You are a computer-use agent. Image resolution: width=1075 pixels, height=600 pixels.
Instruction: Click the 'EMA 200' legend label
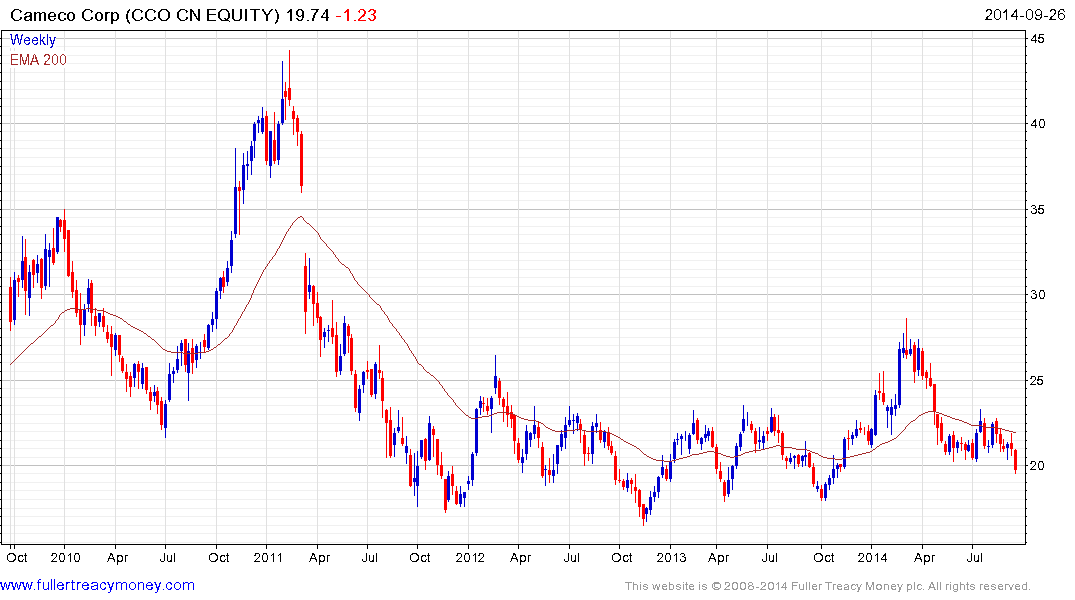tap(38, 60)
